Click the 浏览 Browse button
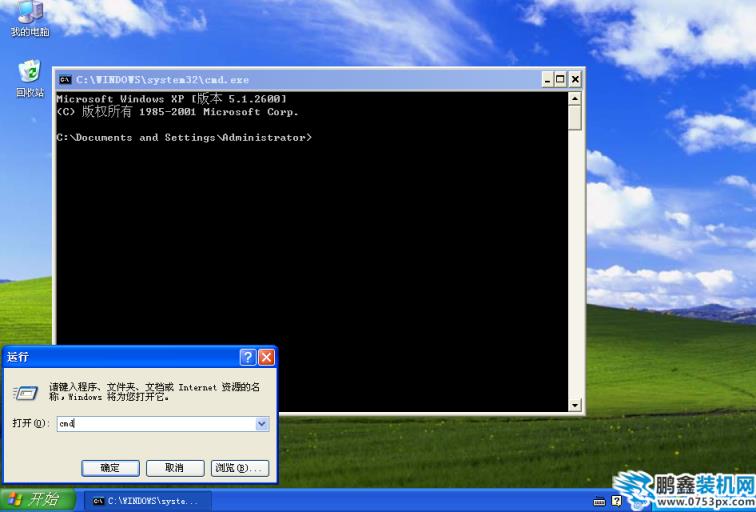The width and height of the screenshot is (756, 512). 240,468
